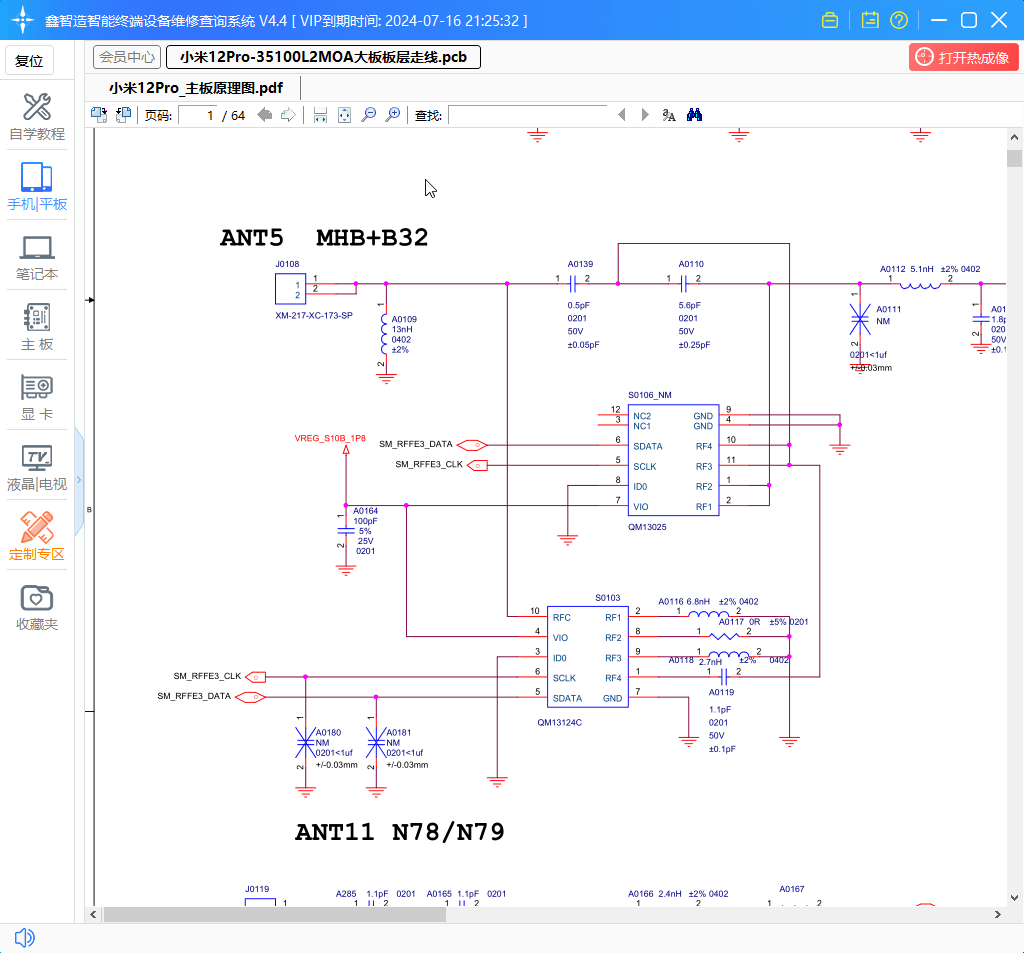This screenshot has width=1024, height=953.
Task: Open the 手机|平板 category in sidebar
Action: [x=37, y=186]
